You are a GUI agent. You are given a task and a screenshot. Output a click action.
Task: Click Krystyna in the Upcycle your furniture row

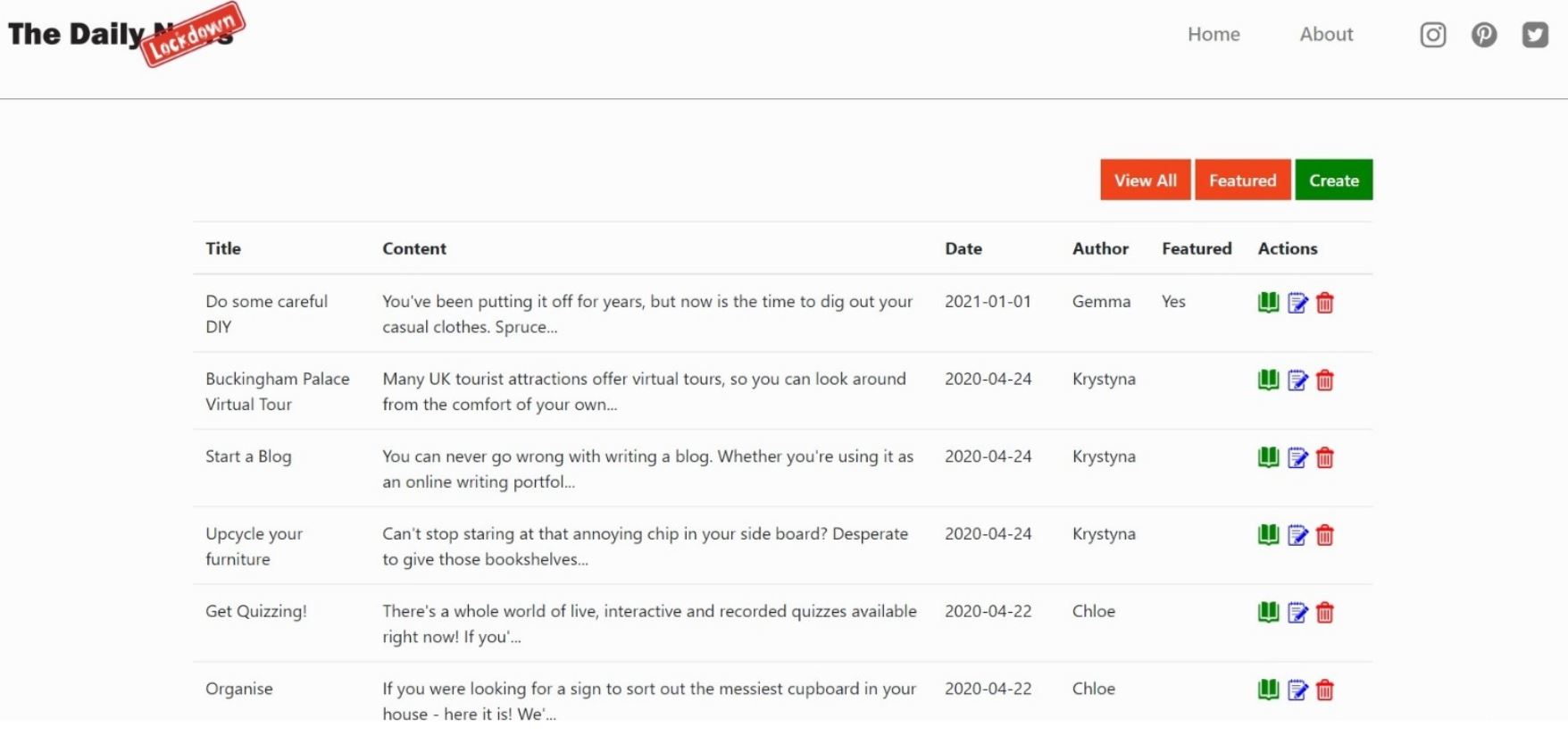click(x=1104, y=534)
